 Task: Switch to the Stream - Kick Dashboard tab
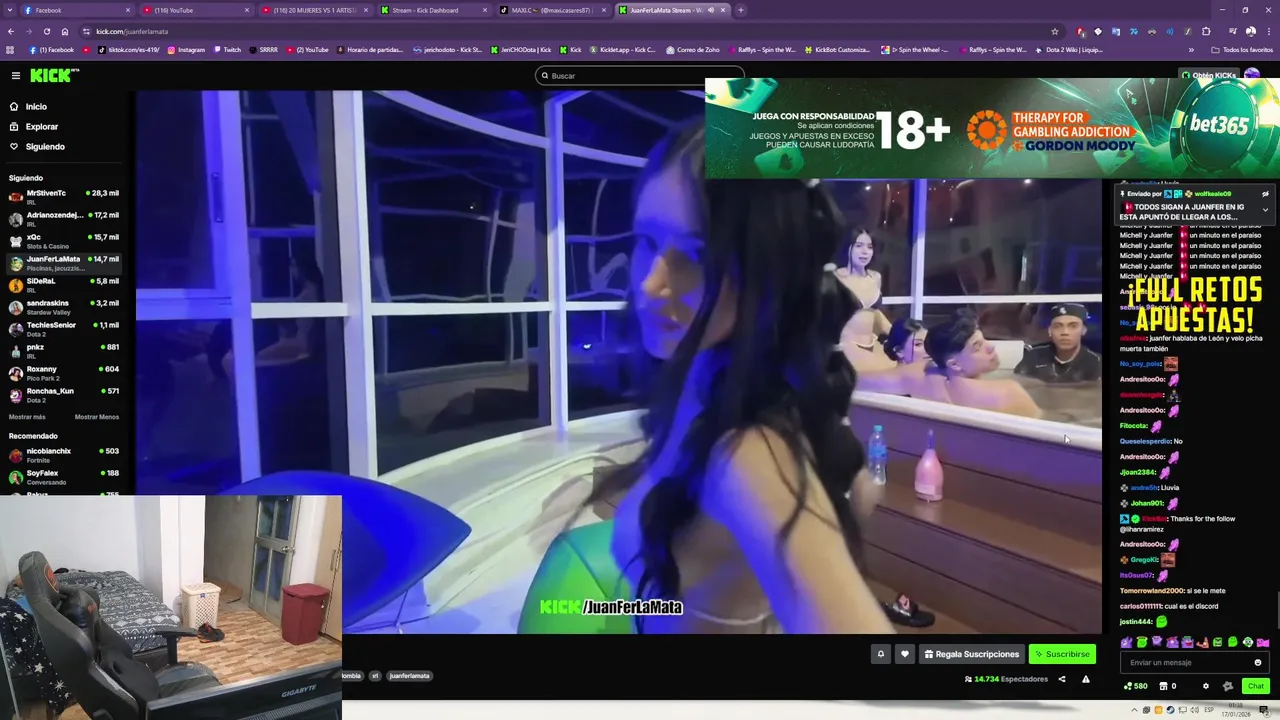point(432,10)
